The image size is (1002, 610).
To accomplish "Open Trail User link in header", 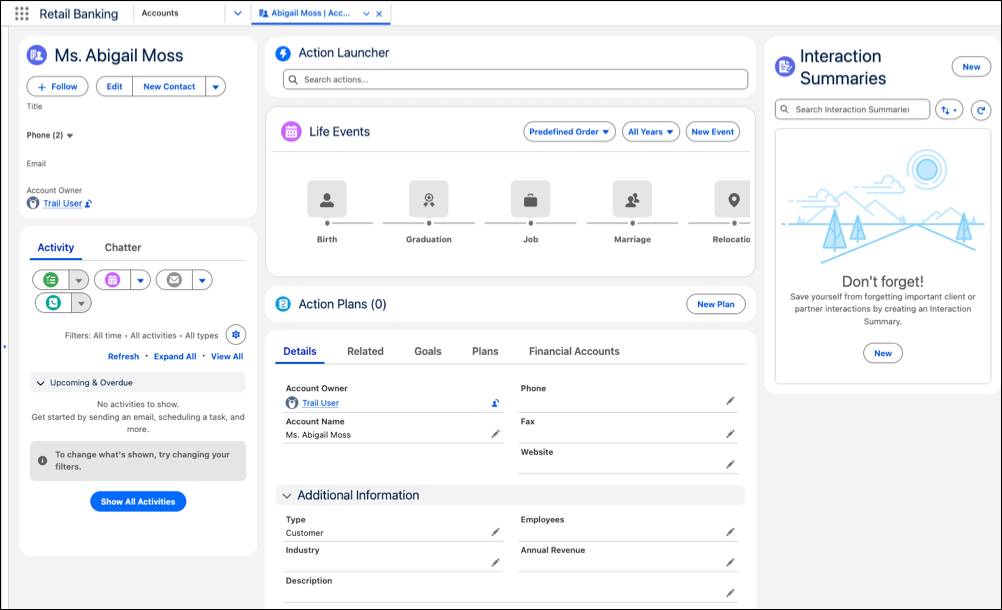I will [63, 204].
